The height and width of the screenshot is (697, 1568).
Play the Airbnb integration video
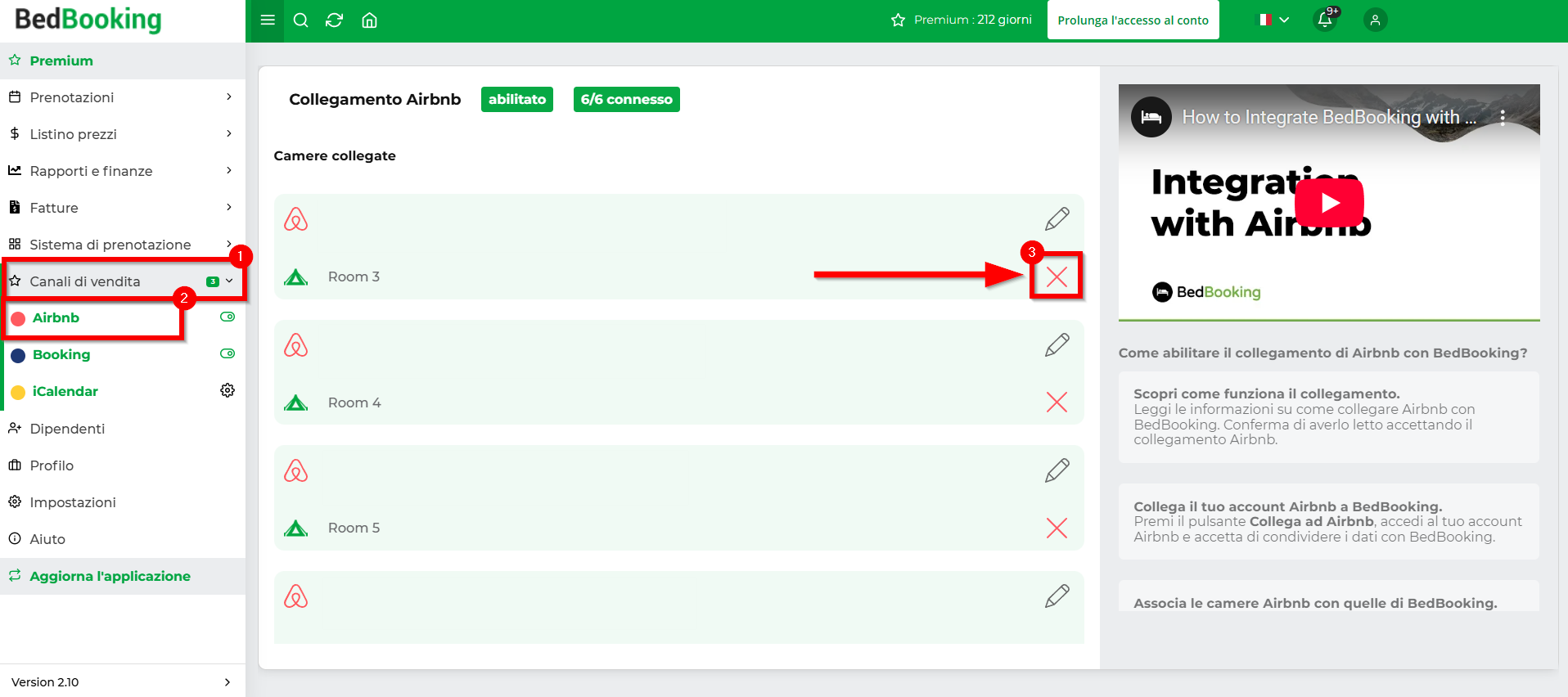[x=1329, y=203]
